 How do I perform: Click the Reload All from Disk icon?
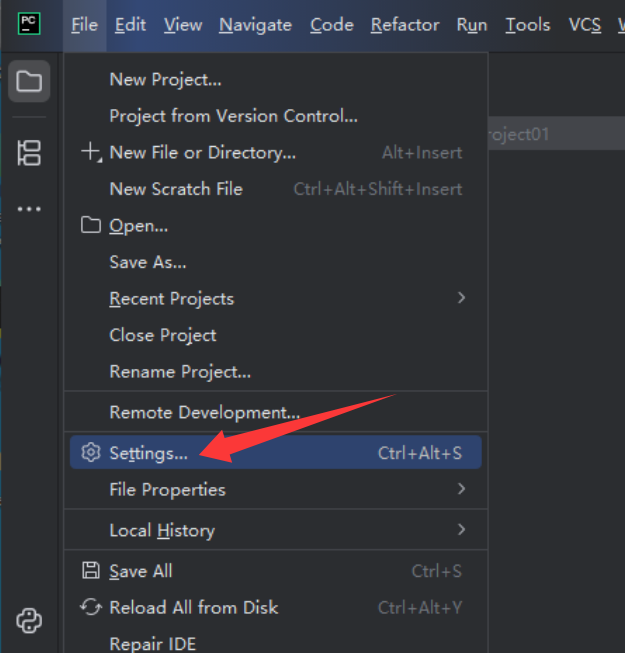pos(91,607)
